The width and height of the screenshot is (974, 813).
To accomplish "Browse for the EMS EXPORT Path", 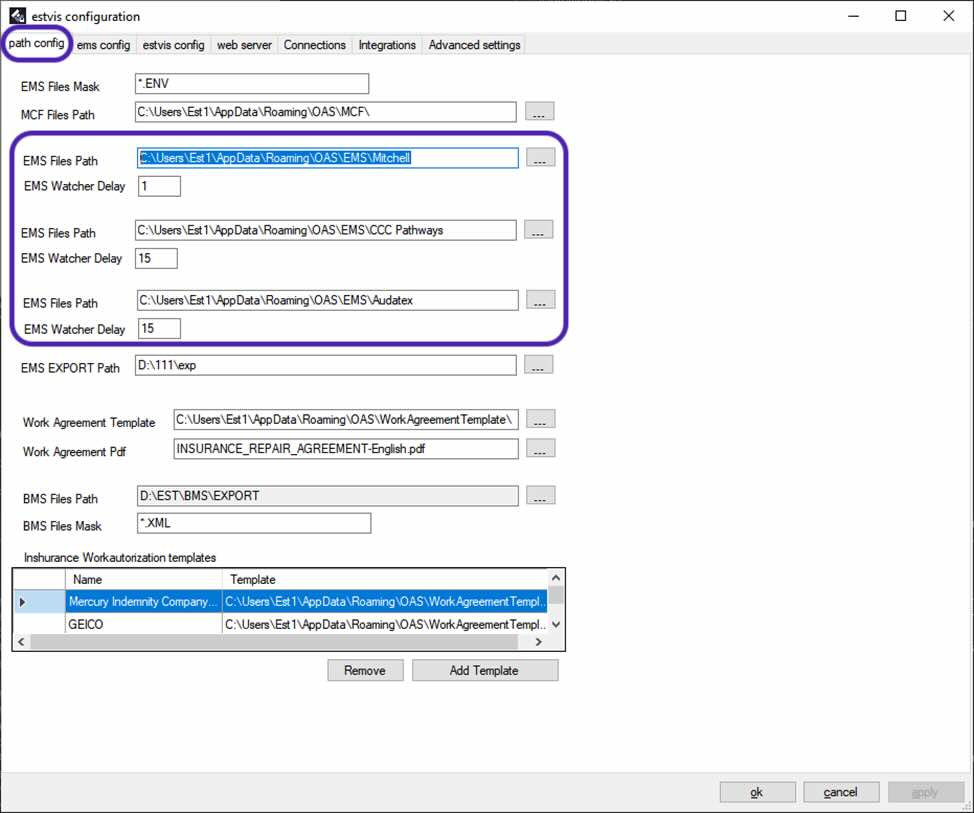I will point(539,365).
